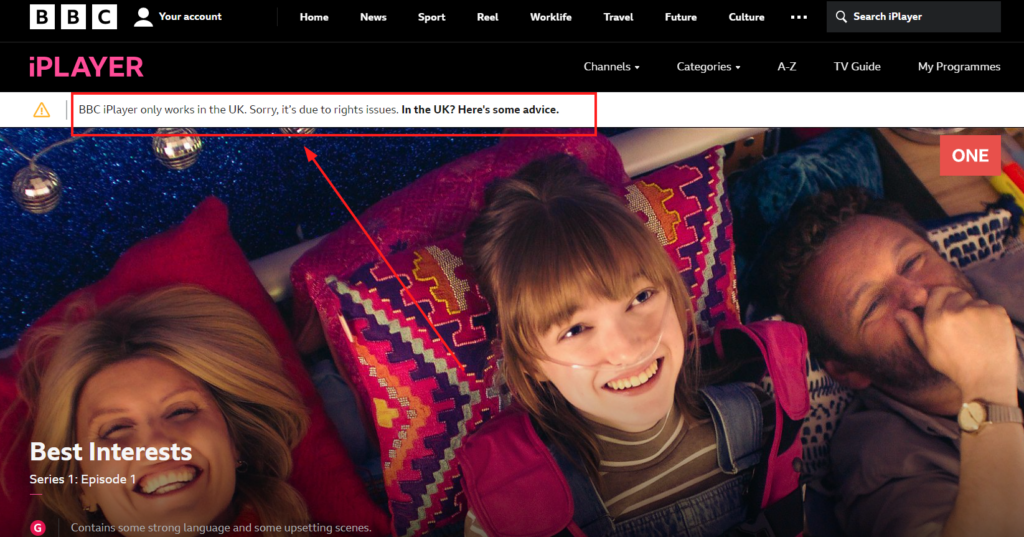Expand the Channels dropdown

click(x=611, y=67)
